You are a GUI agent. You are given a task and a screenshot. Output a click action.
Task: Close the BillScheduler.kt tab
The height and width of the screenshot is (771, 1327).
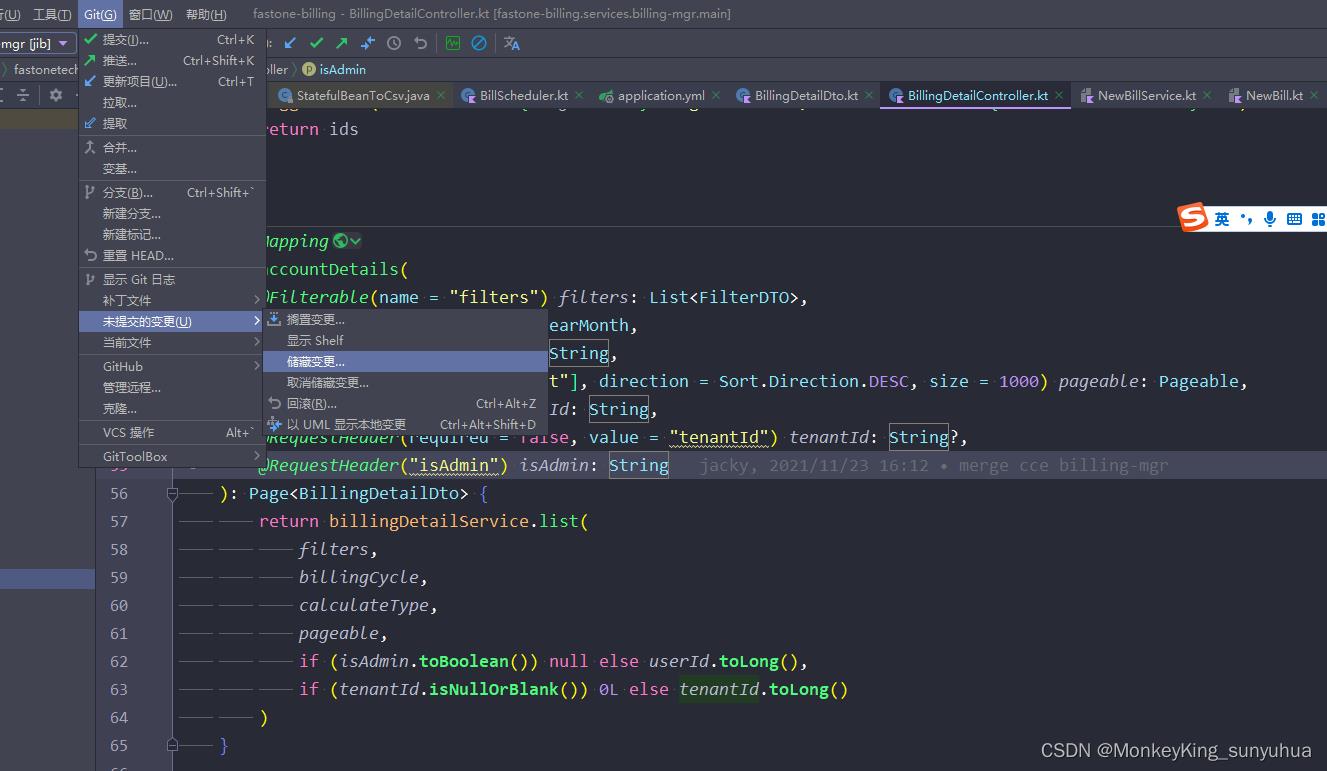click(x=579, y=95)
